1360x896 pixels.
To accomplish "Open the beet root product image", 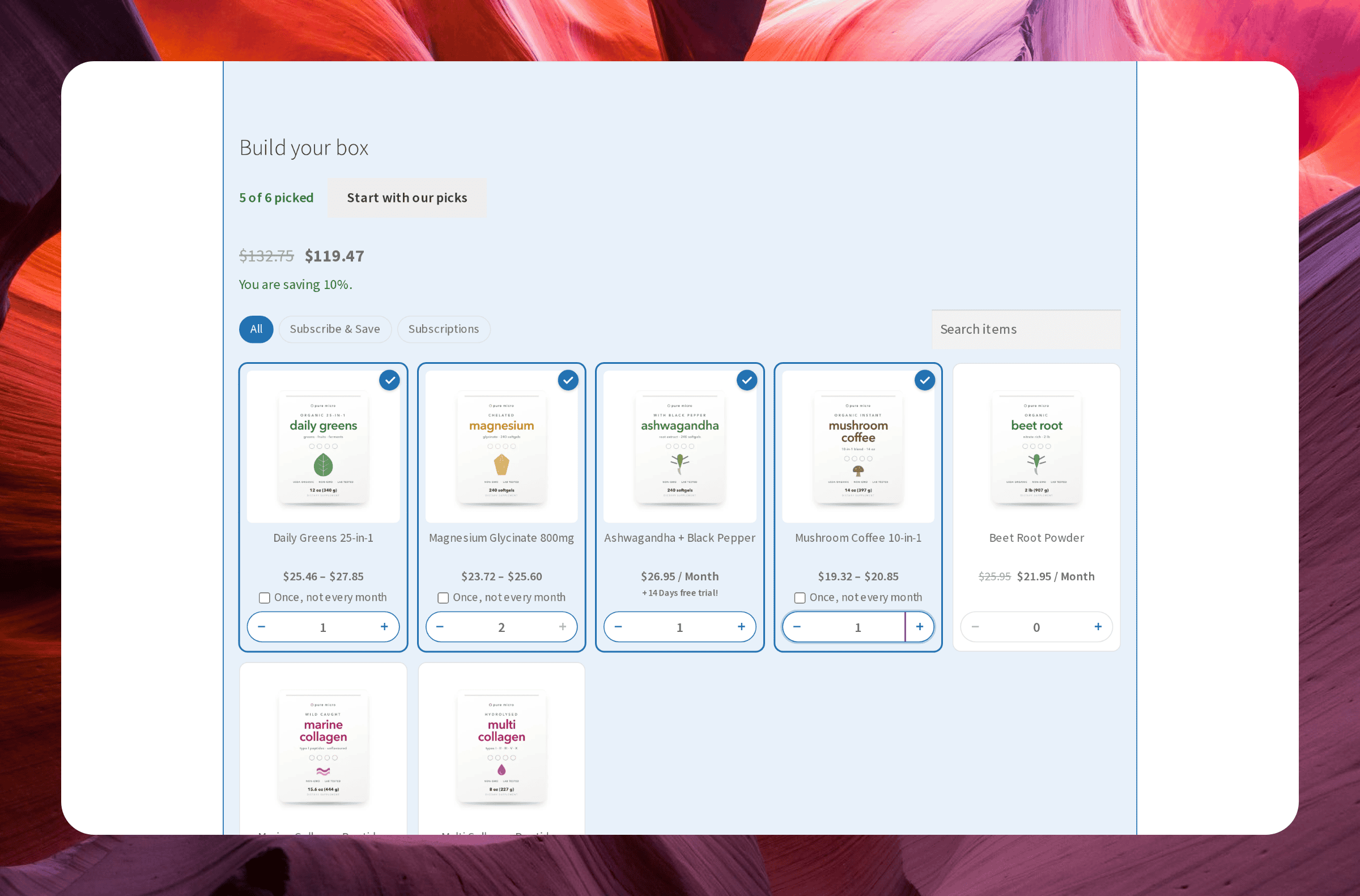I will 1036,447.
